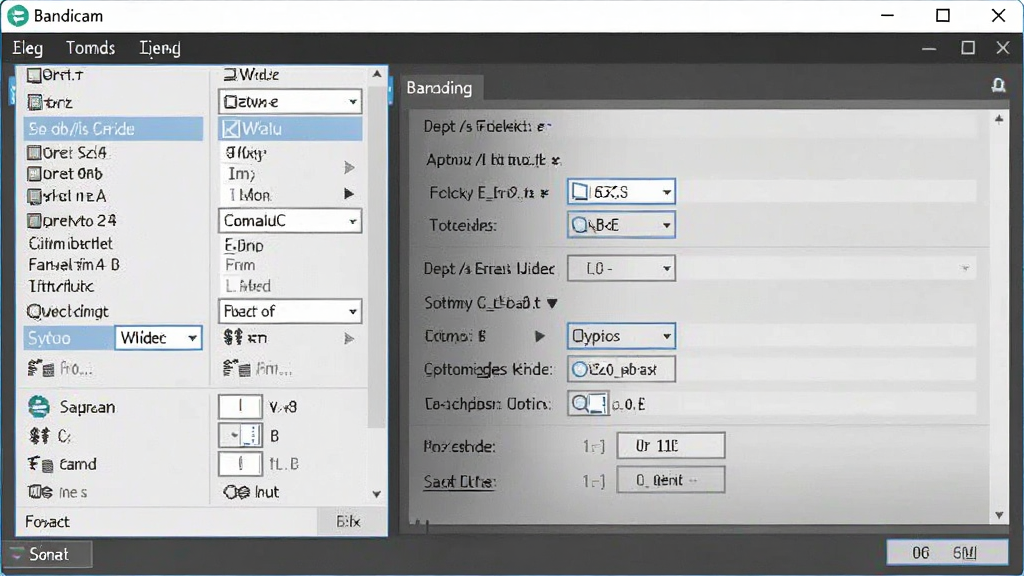Screen dimensions: 1024x576
Task: Open the L0 - dropdown beside Dept /s Errat
Action: (x=621, y=268)
